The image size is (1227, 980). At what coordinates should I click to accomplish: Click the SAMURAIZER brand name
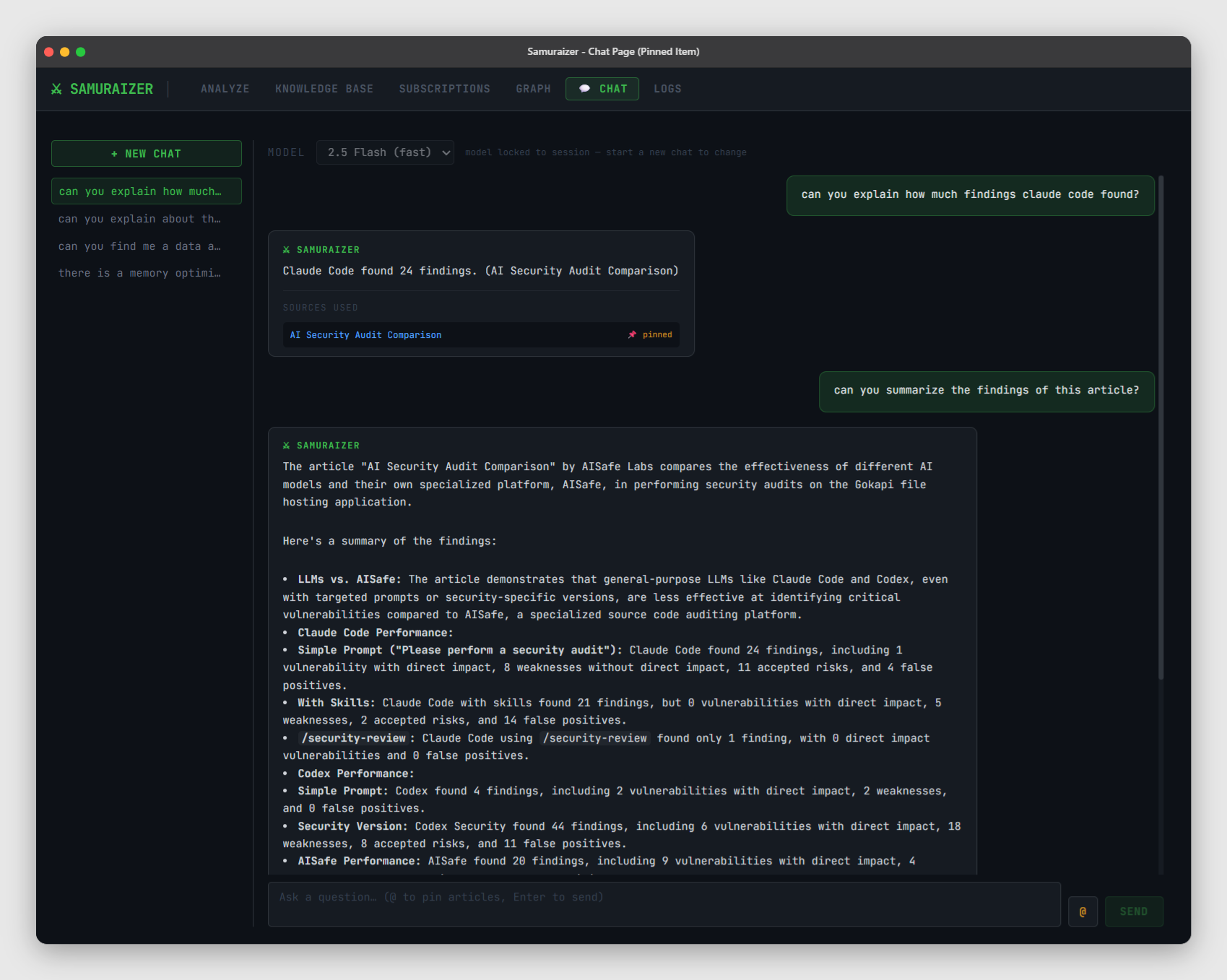112,89
